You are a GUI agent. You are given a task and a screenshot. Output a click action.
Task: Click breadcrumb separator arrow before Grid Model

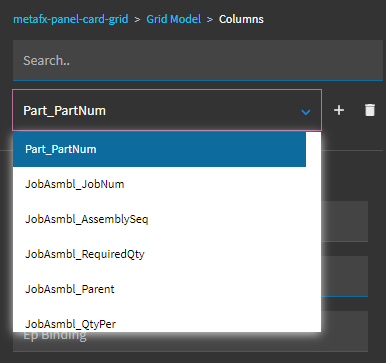[x=137, y=19]
